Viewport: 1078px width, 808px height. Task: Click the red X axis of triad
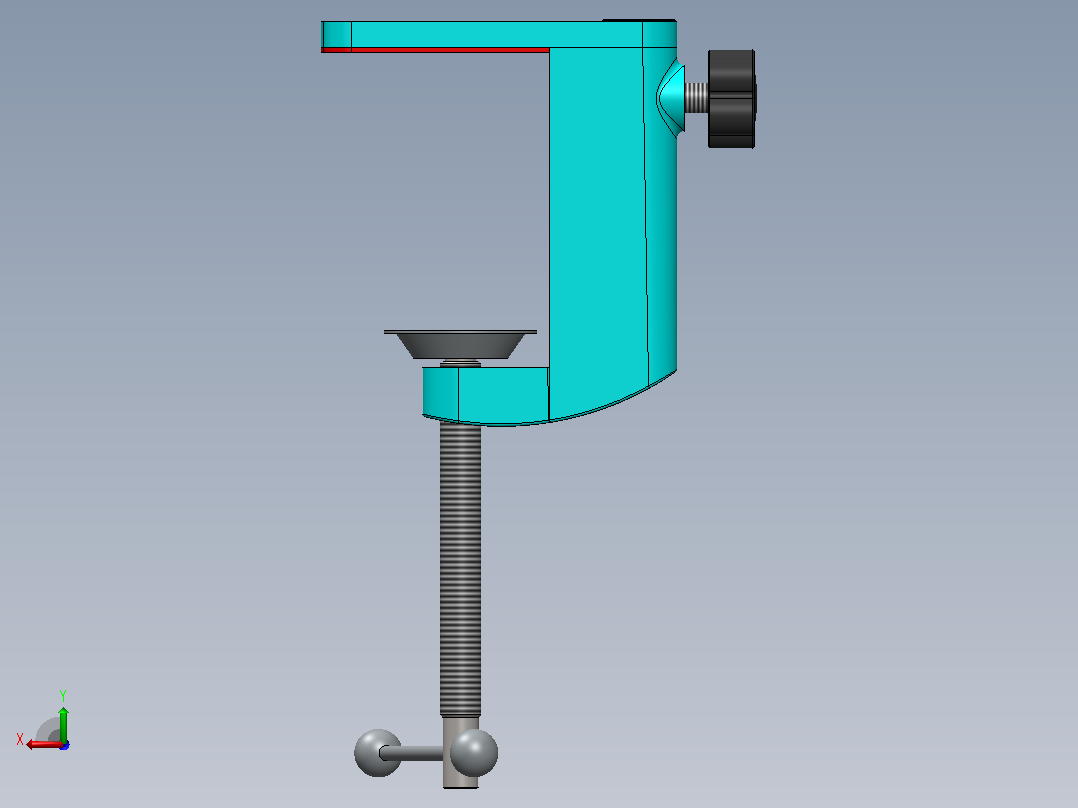coord(44,745)
